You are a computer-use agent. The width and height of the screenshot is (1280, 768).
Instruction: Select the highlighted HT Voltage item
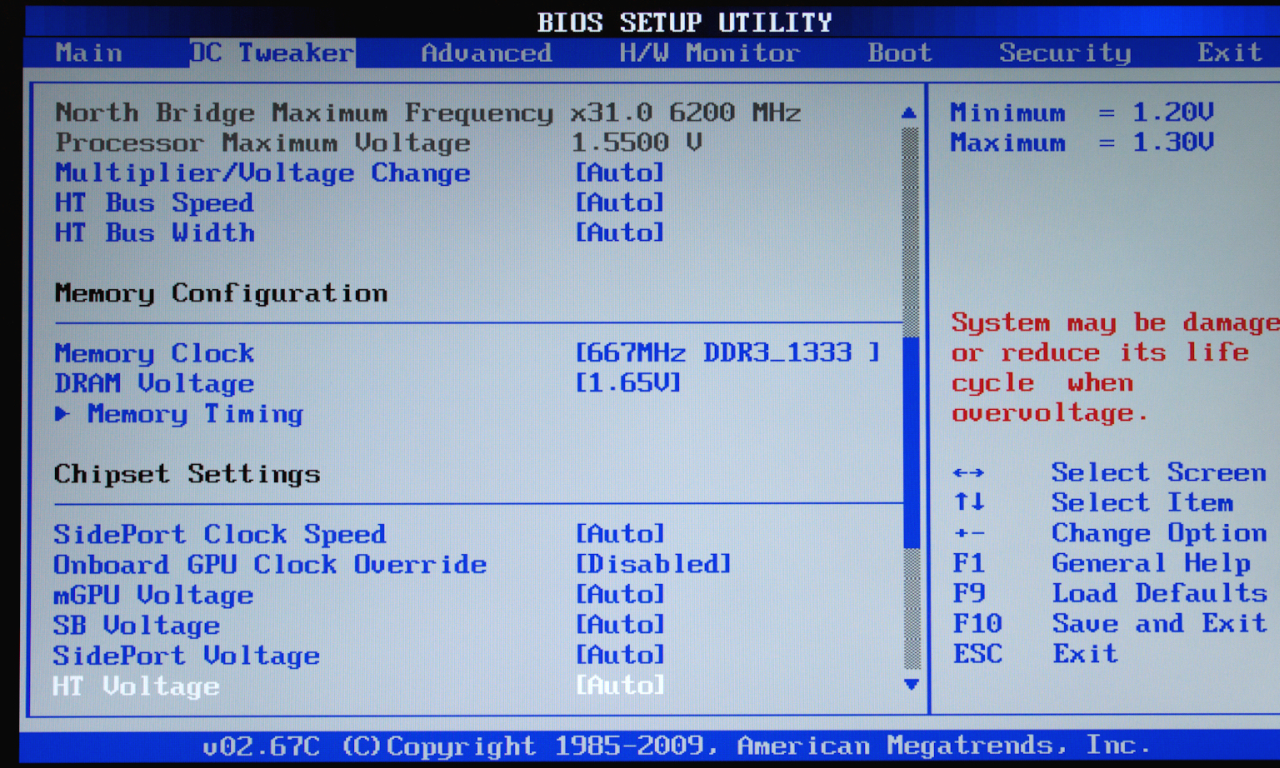pyautogui.click(x=136, y=686)
